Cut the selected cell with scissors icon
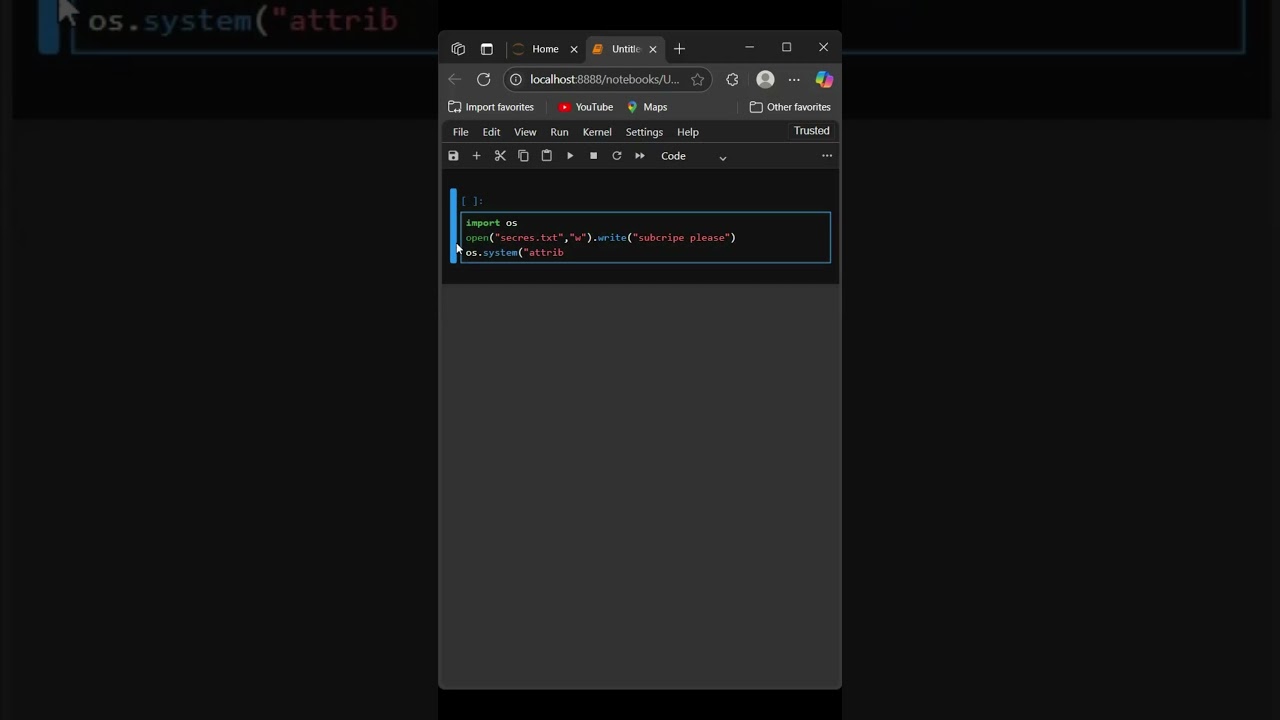The width and height of the screenshot is (1280, 720). [500, 156]
